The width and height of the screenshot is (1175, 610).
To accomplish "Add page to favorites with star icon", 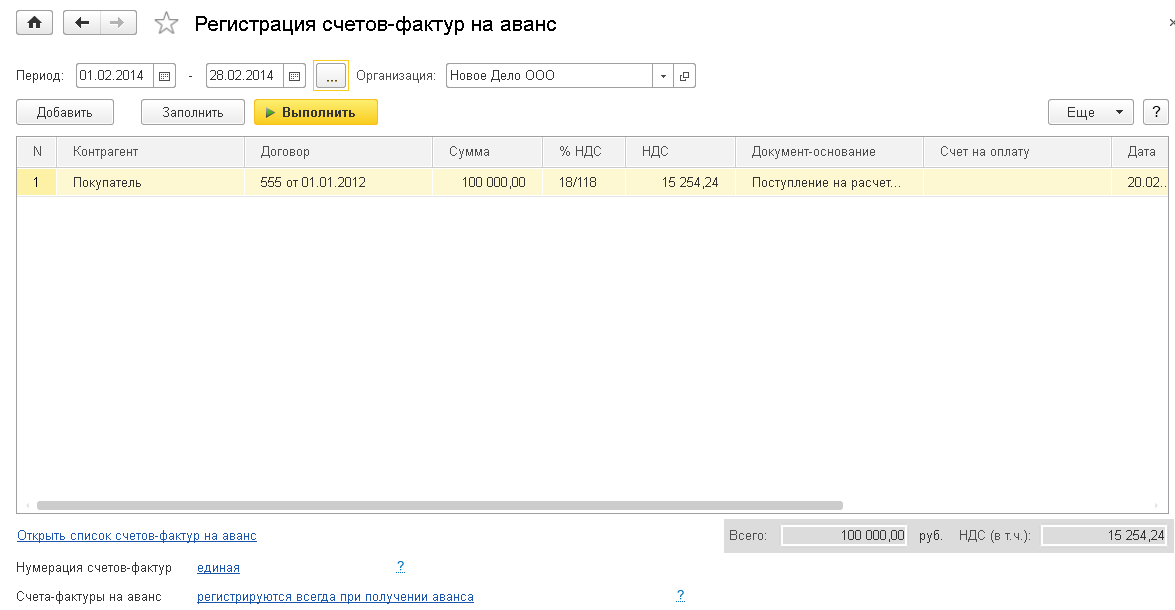I will click(167, 24).
